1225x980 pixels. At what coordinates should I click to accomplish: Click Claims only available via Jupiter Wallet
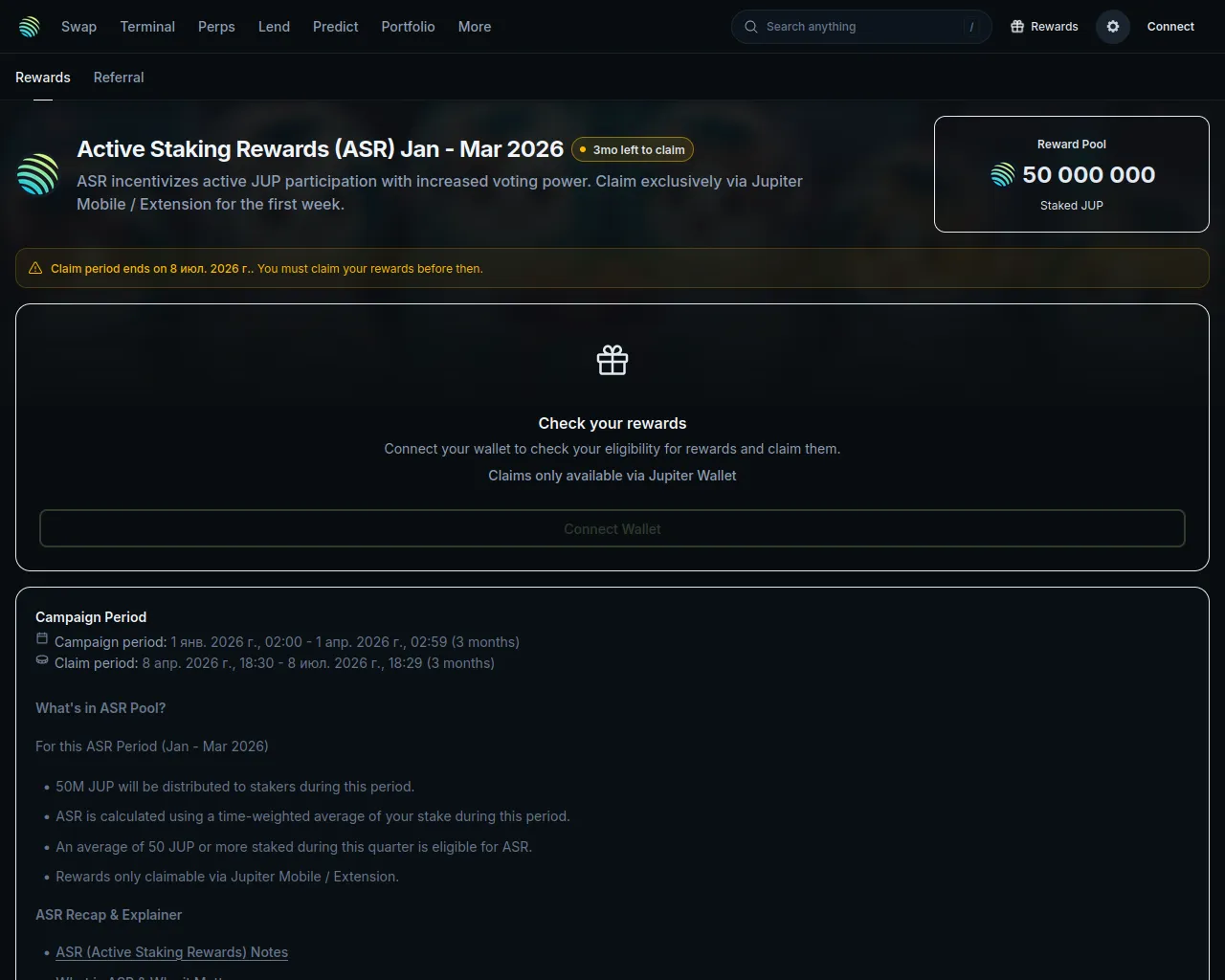point(612,476)
